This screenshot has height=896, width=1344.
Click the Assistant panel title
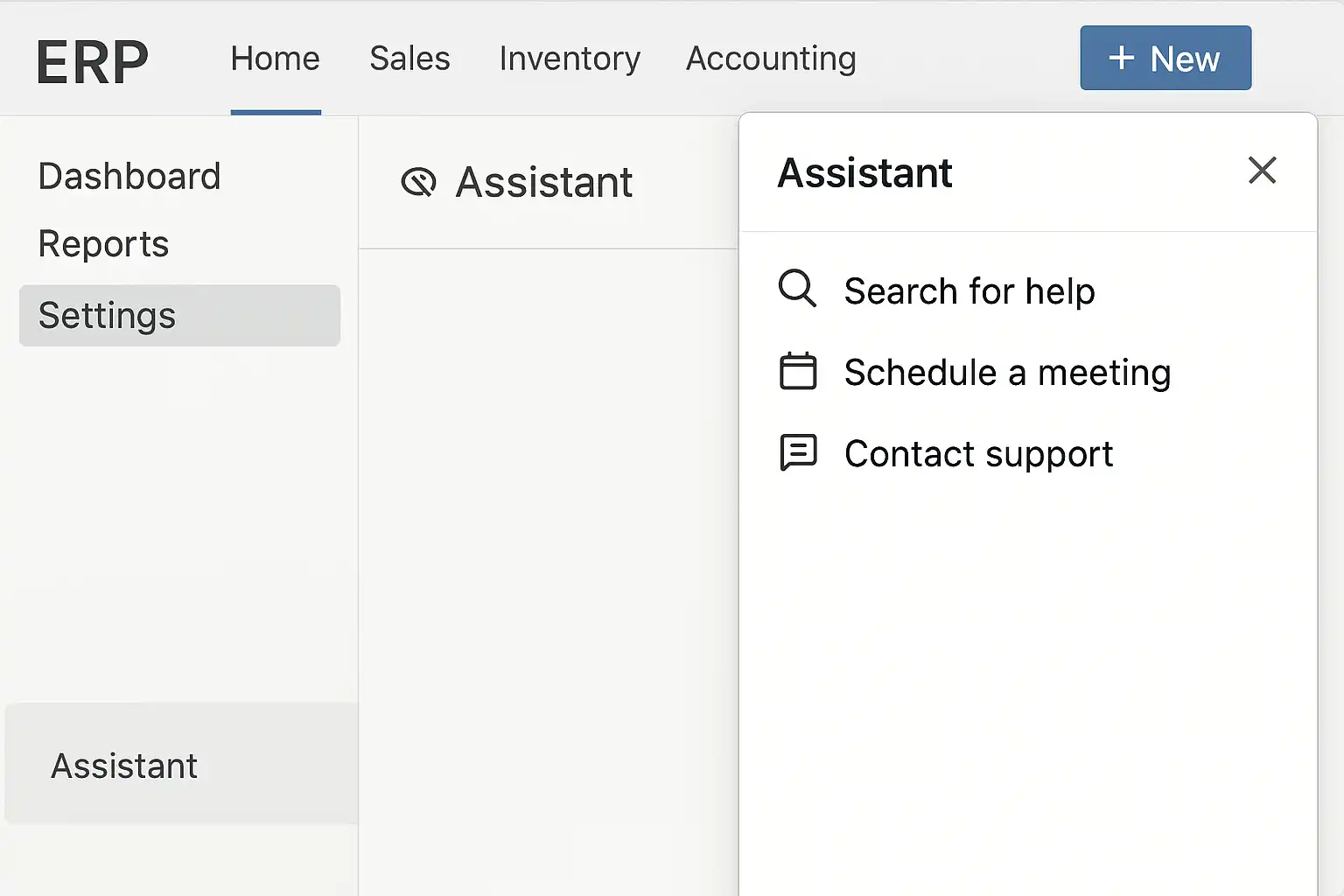[864, 172]
